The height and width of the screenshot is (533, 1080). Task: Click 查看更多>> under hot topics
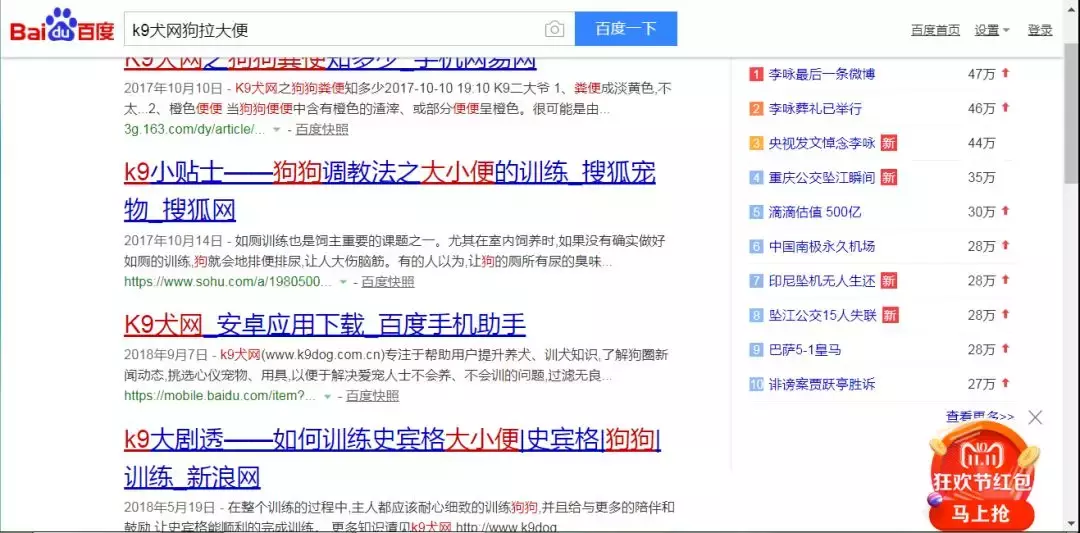pos(980,416)
